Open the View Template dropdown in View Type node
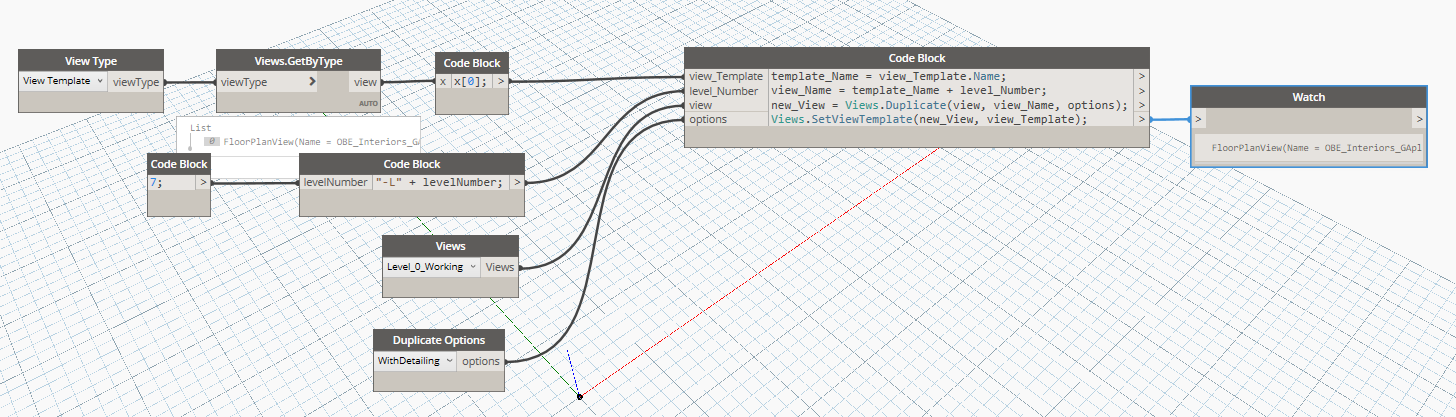The width and height of the screenshot is (1456, 417). (63, 81)
